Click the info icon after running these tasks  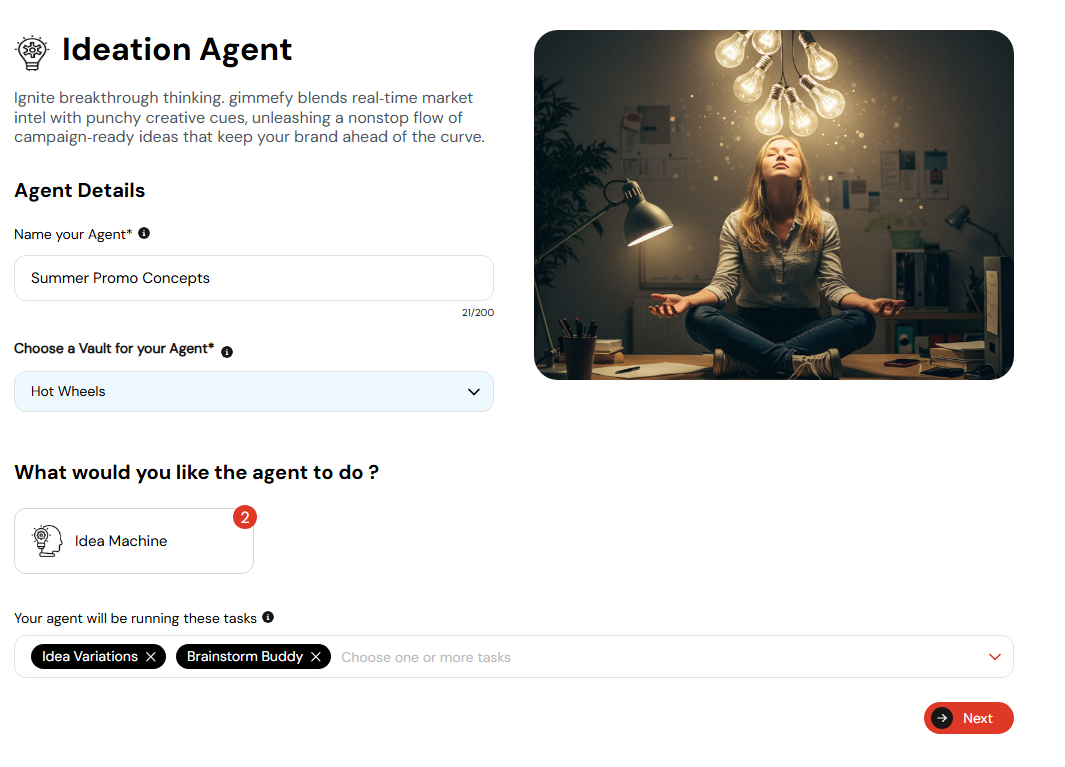[x=268, y=617]
